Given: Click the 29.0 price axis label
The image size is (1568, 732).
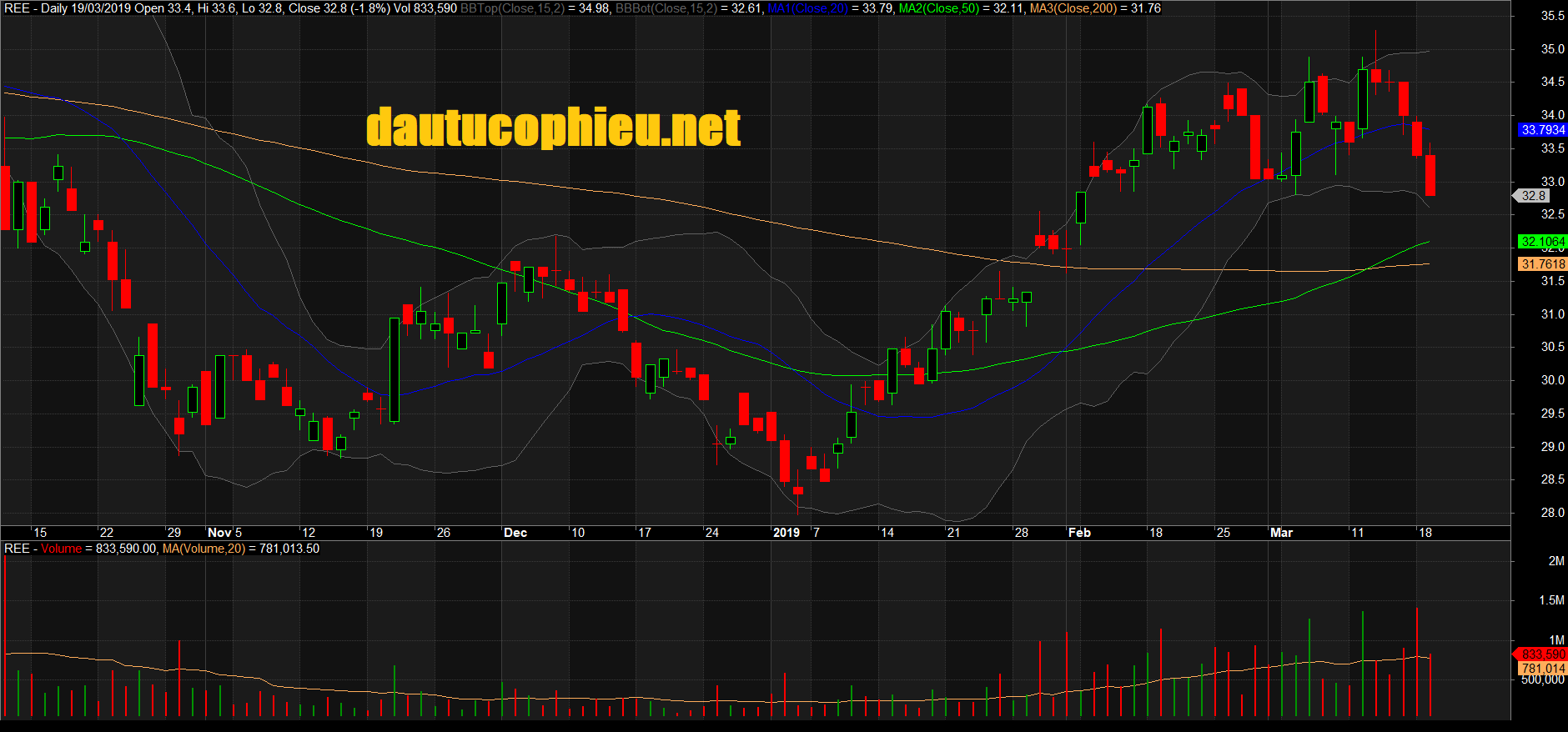Looking at the screenshot, I should pos(1552,447).
